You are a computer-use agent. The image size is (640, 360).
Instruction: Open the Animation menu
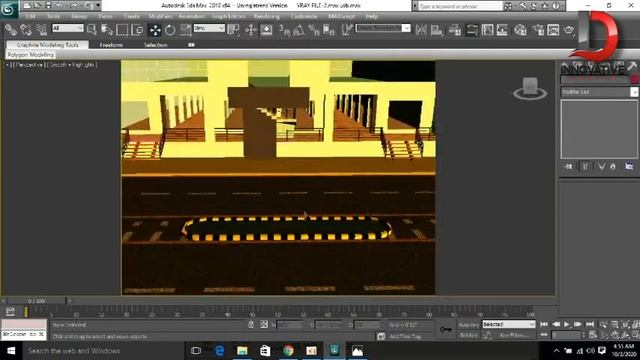(191, 16)
